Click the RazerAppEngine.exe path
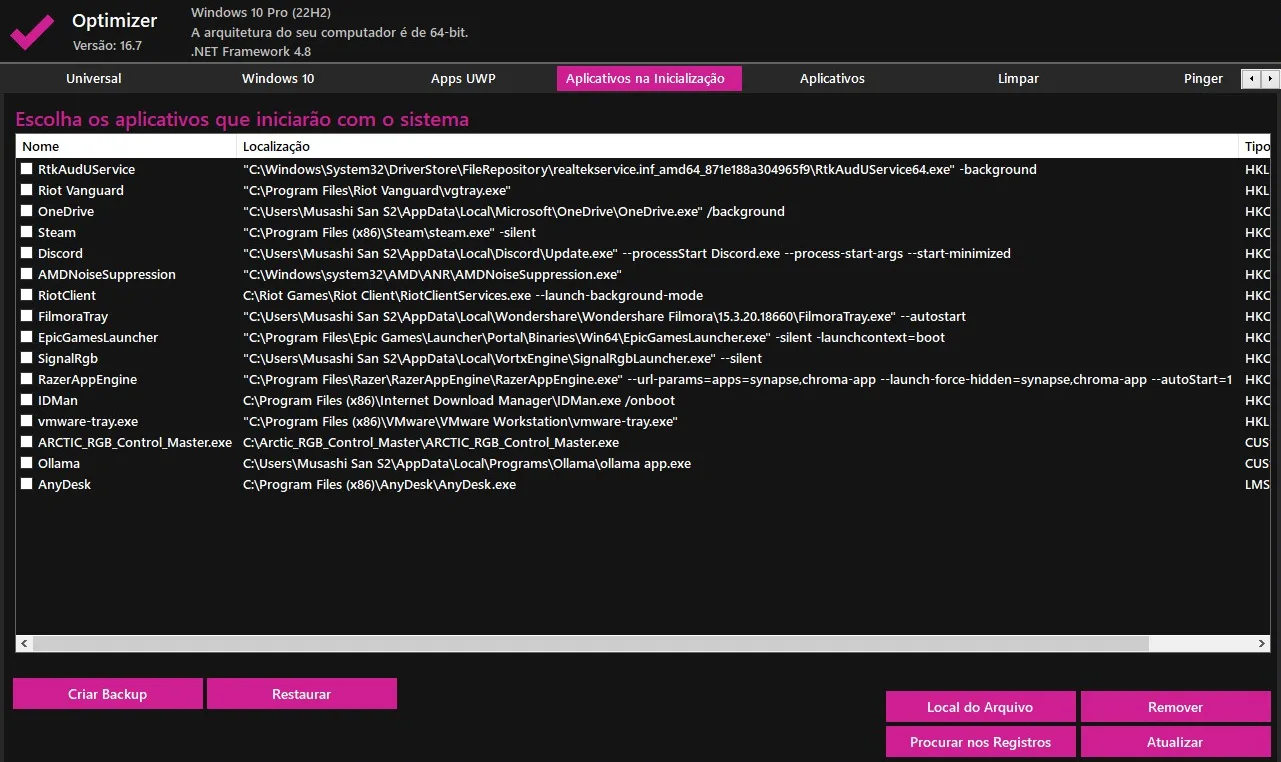This screenshot has width=1281, height=762. [x=737, y=380]
